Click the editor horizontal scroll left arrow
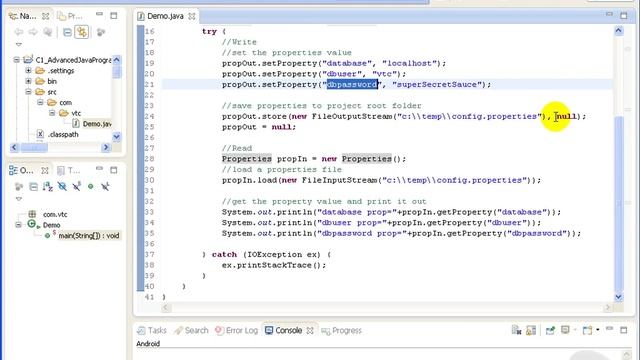Image resolution: width=640 pixels, height=360 pixels. [166, 307]
